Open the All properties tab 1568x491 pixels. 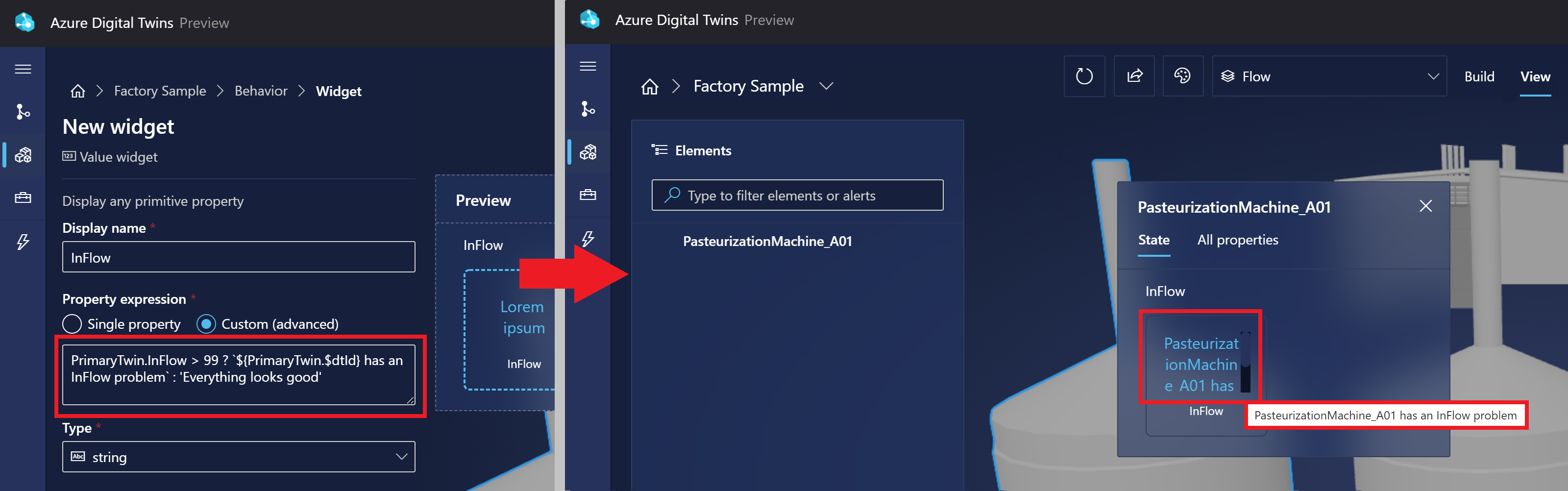pos(1237,240)
